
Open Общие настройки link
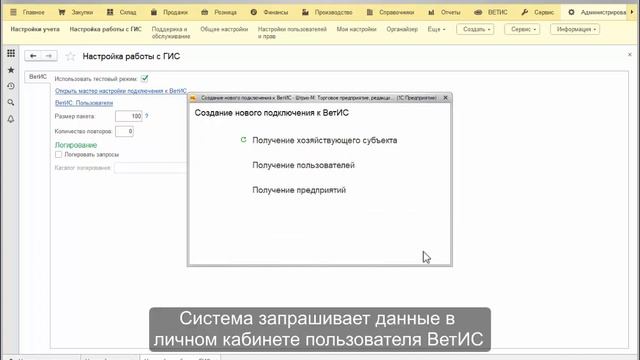[x=224, y=29]
